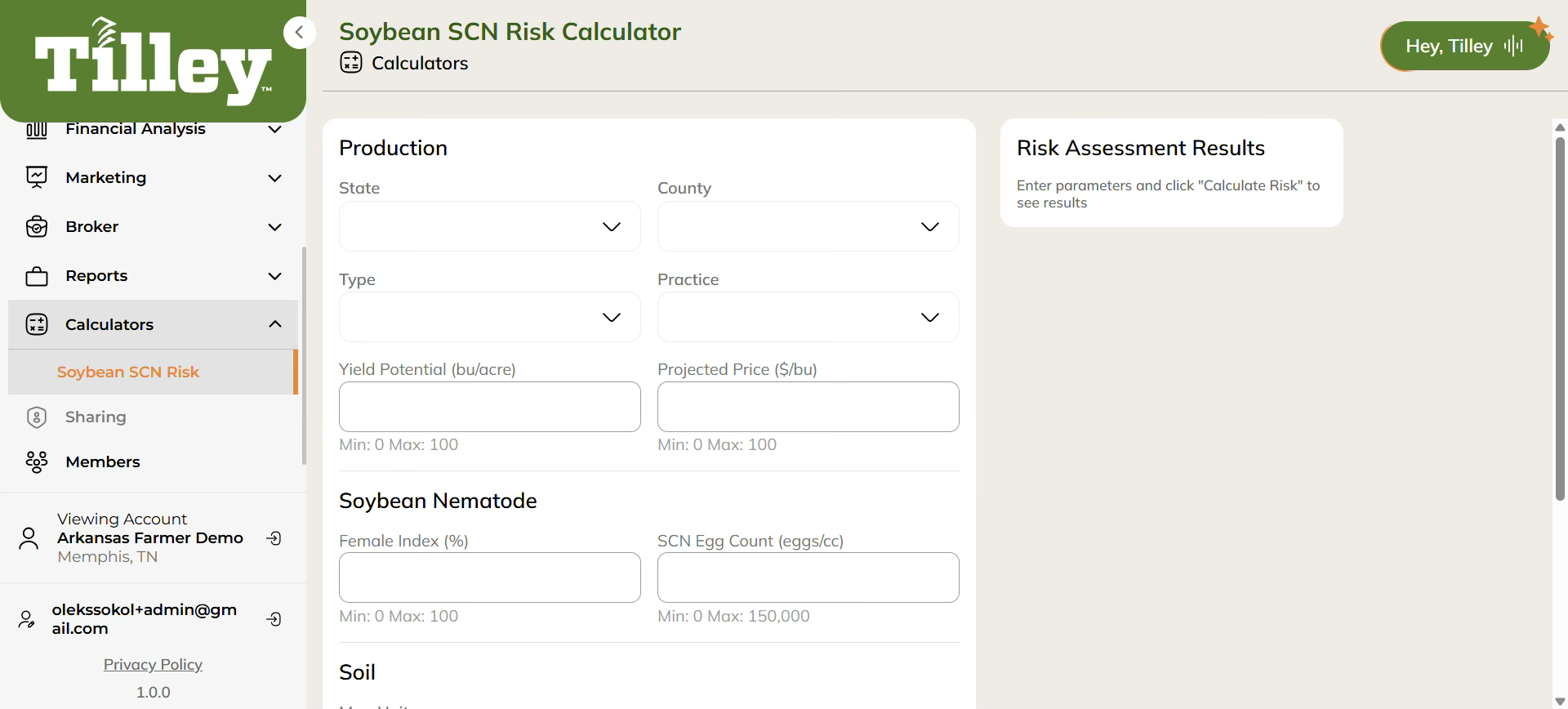The image size is (1568, 709).
Task: Click the Members people icon
Action: [37, 462]
